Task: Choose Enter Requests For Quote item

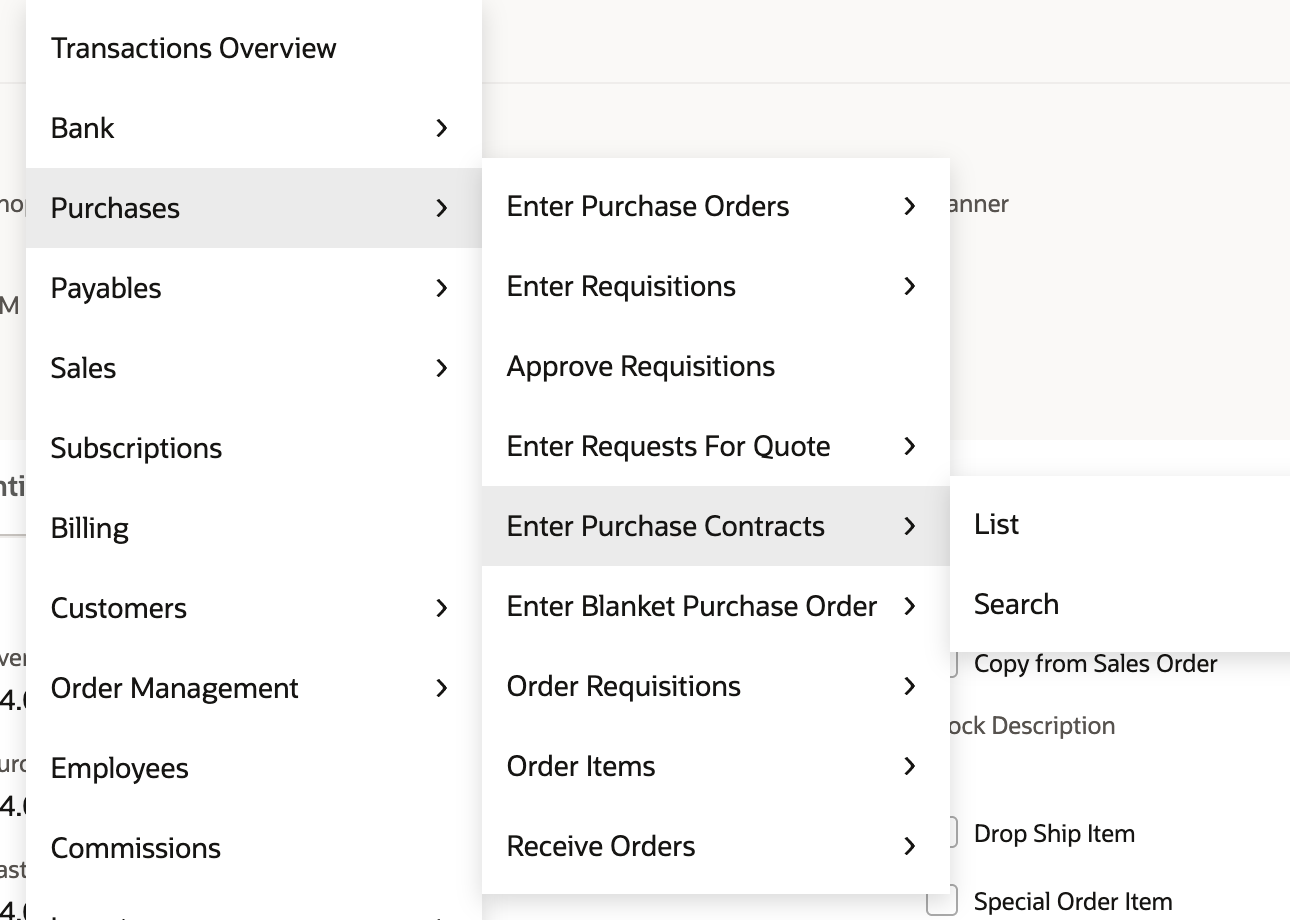Action: (716, 446)
